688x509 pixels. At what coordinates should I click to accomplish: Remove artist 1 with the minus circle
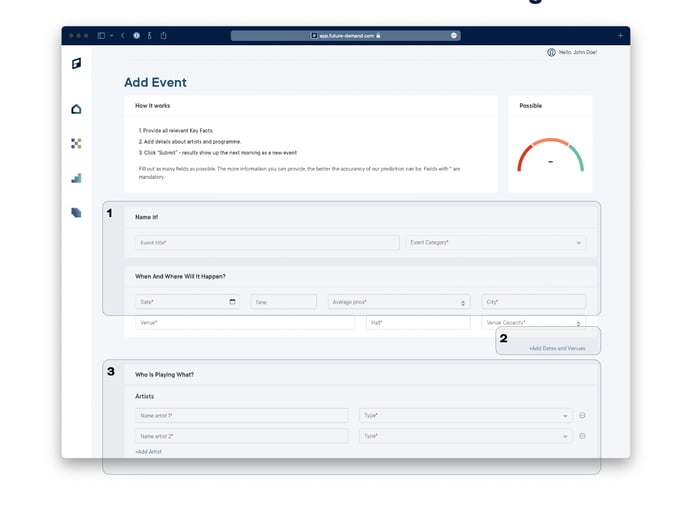582,415
